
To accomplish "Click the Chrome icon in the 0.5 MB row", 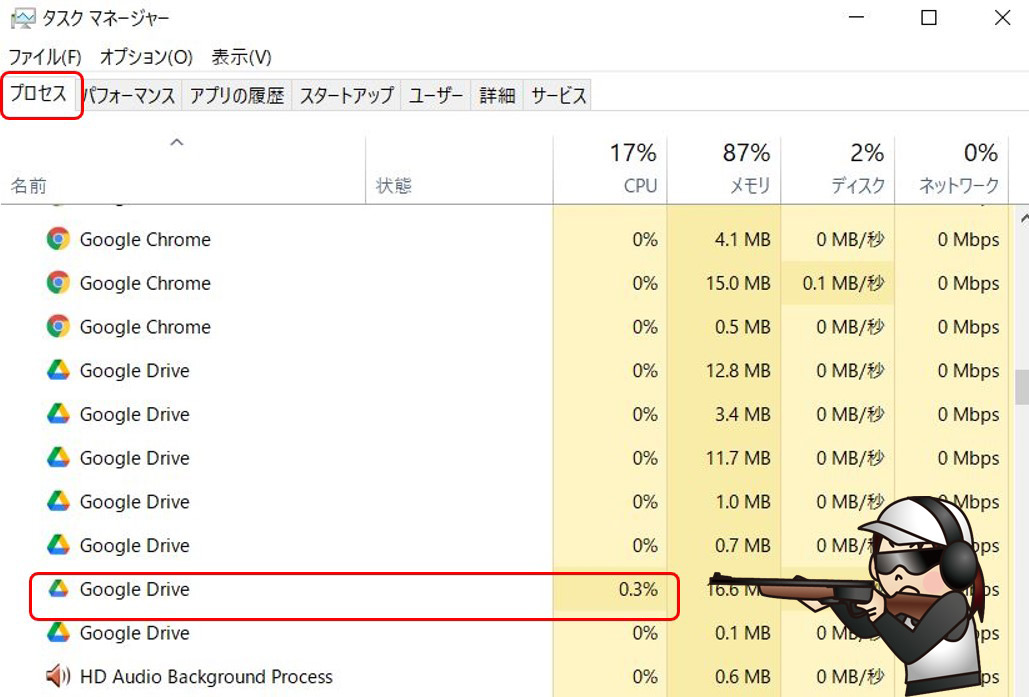I will point(58,326).
